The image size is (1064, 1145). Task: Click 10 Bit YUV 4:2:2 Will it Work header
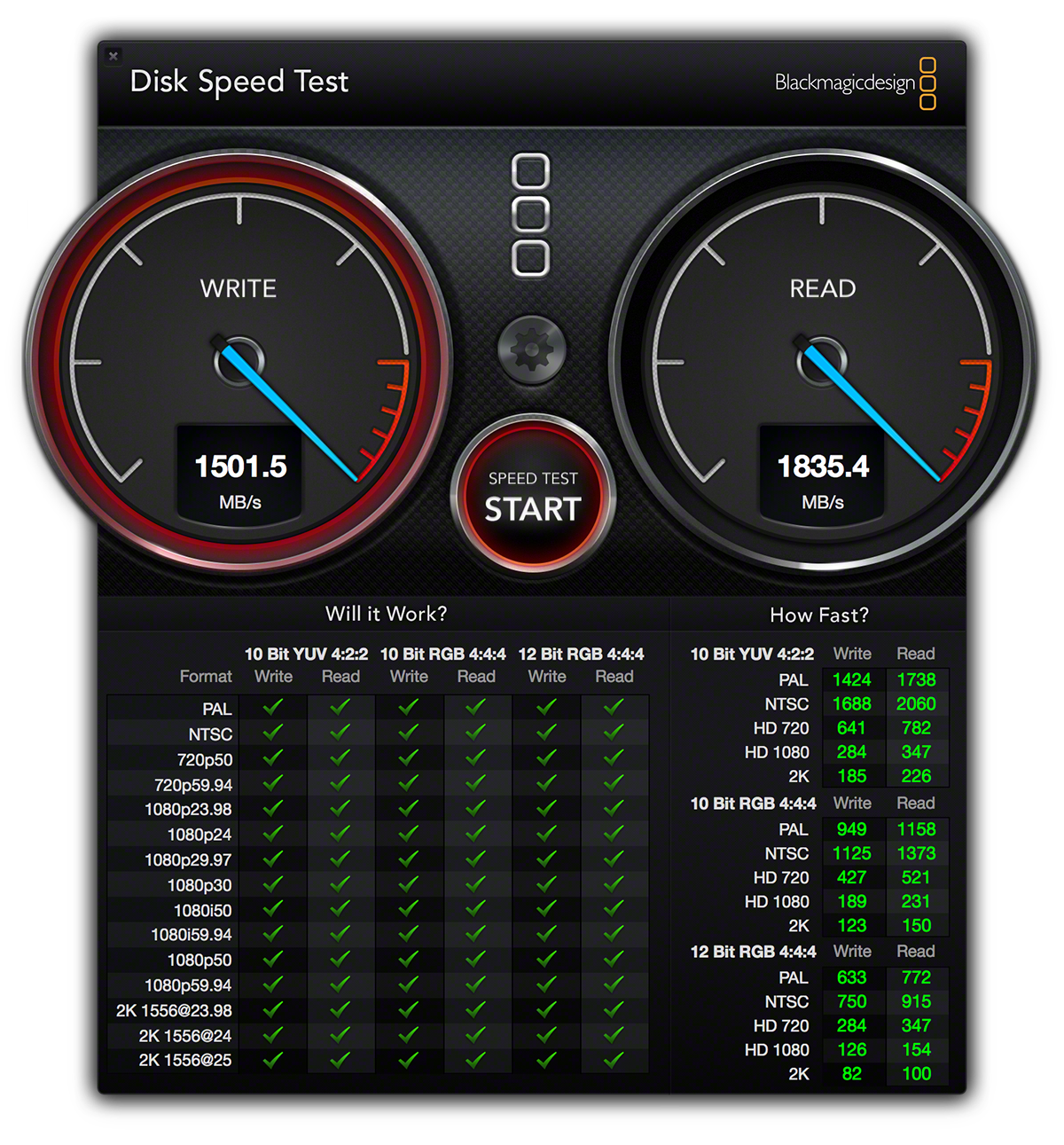click(x=306, y=654)
